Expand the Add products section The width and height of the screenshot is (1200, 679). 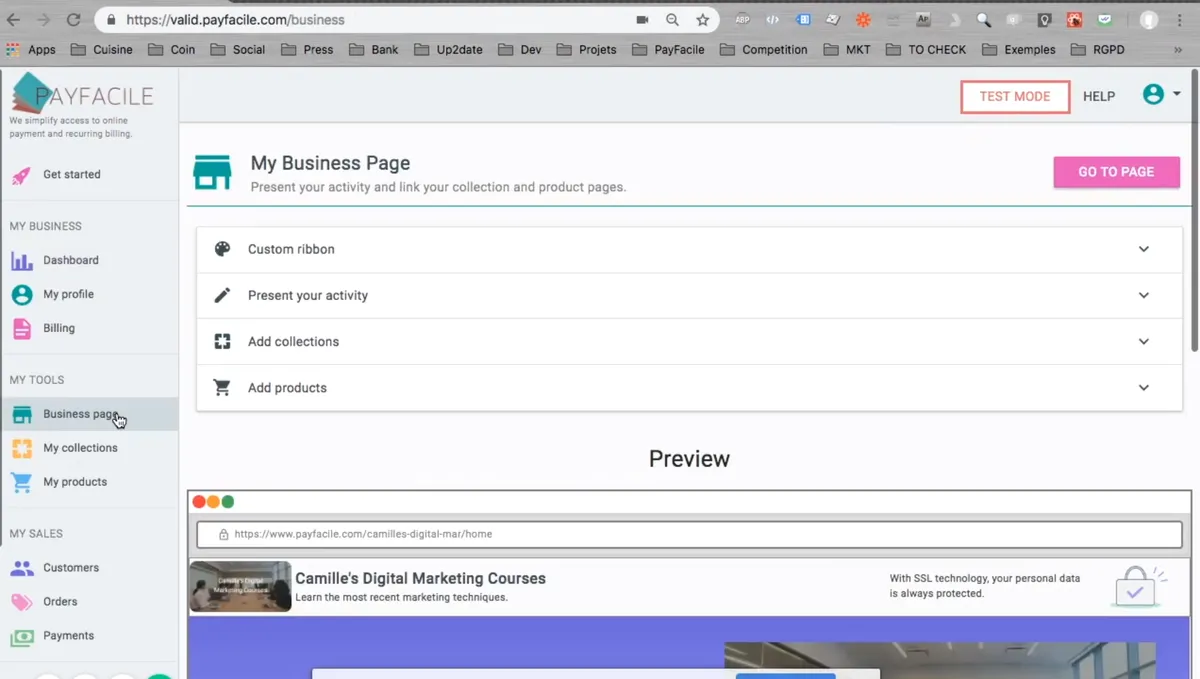click(x=689, y=388)
